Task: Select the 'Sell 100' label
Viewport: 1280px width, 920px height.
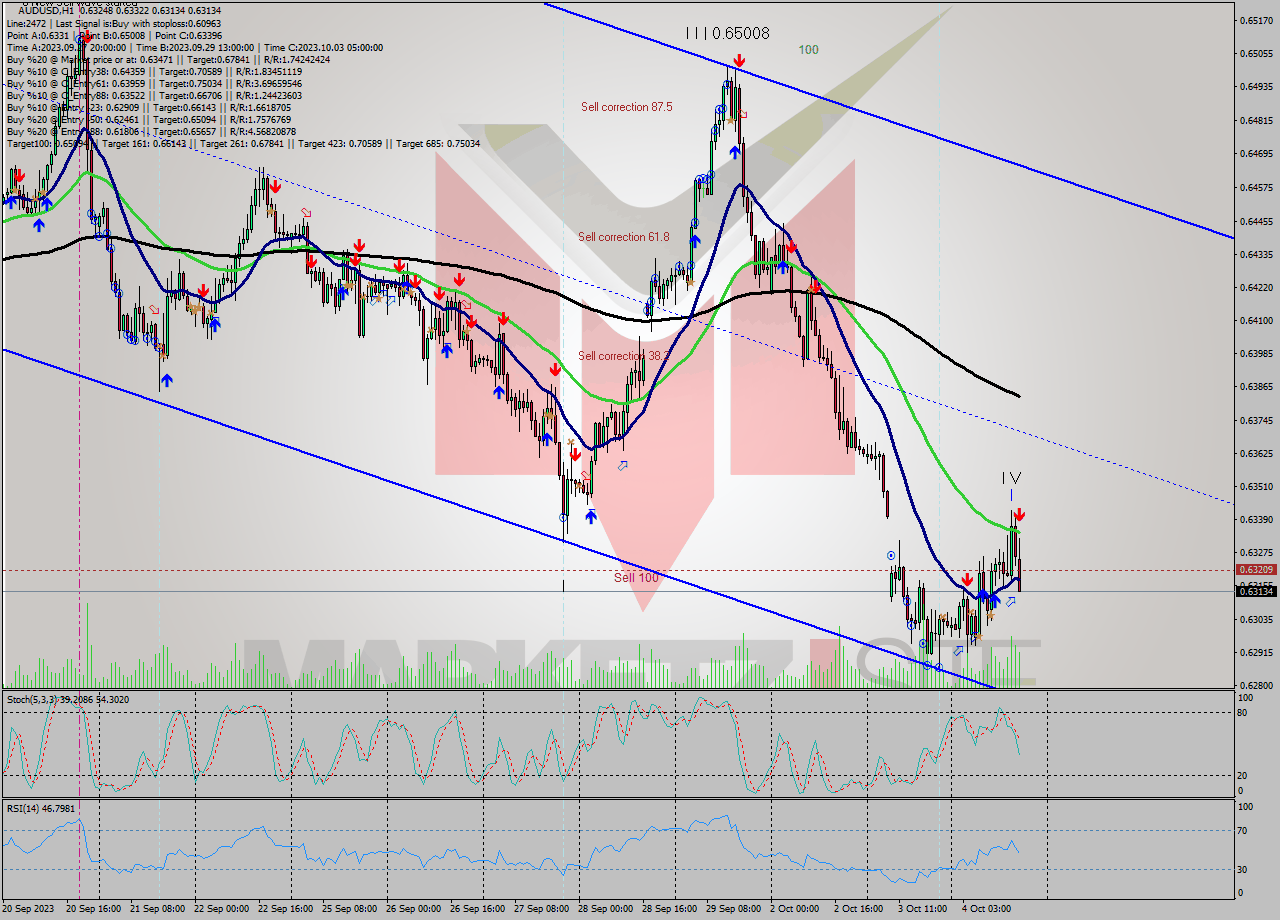Action: click(x=637, y=577)
